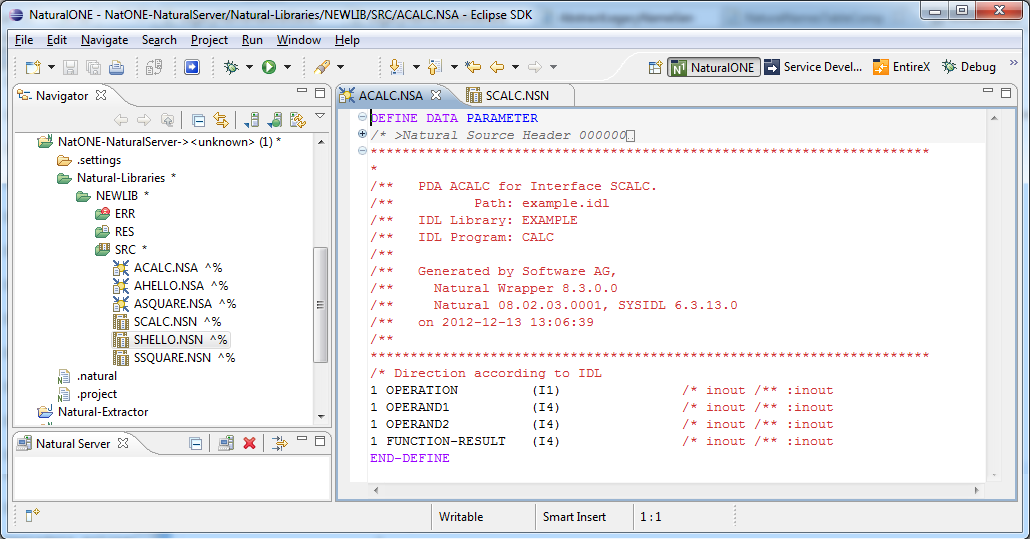
Task: Open the Run launch dropdown arrow
Action: [x=287, y=67]
